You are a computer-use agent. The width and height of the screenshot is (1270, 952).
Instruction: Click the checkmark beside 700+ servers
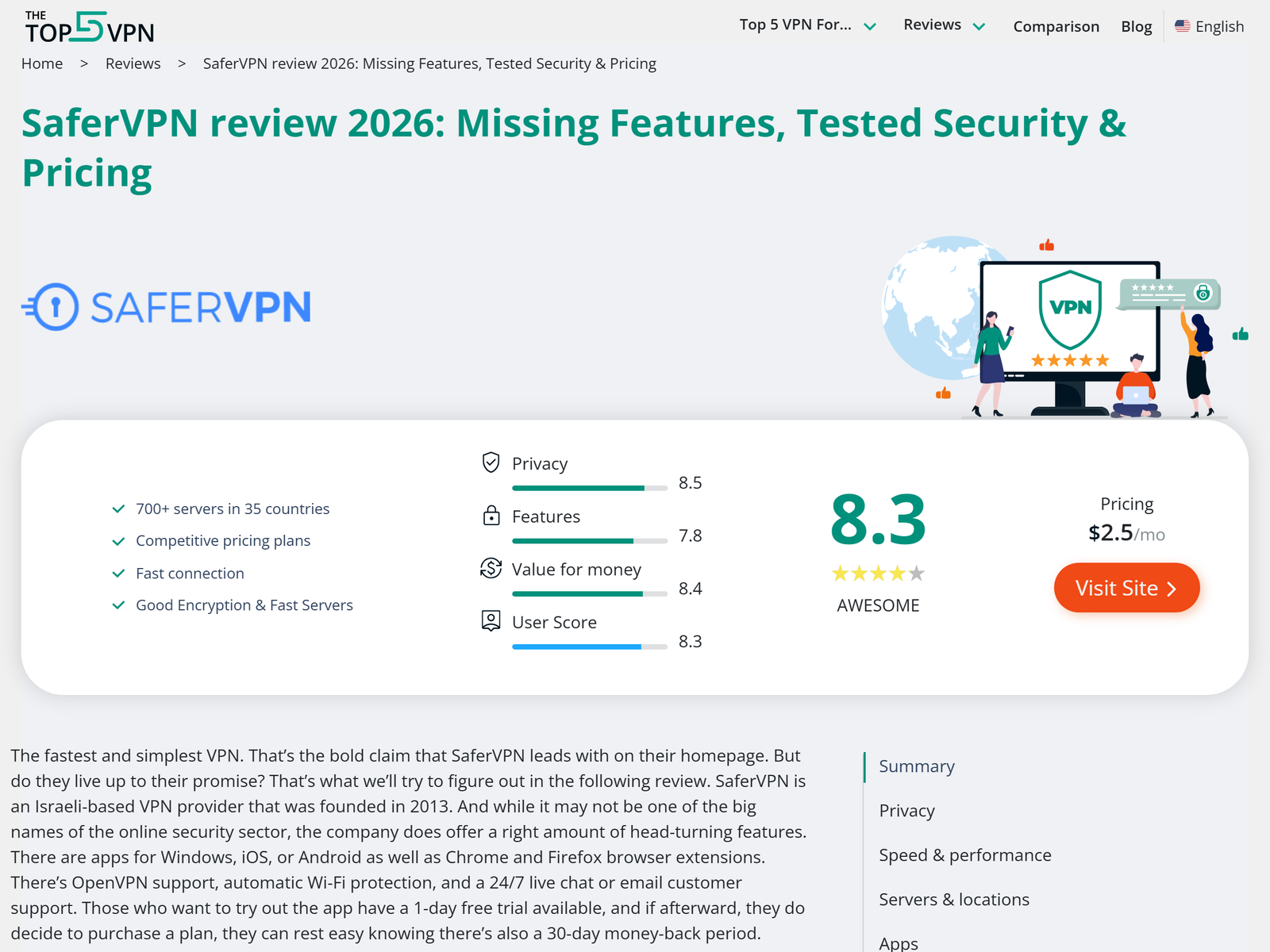pyautogui.click(x=118, y=509)
